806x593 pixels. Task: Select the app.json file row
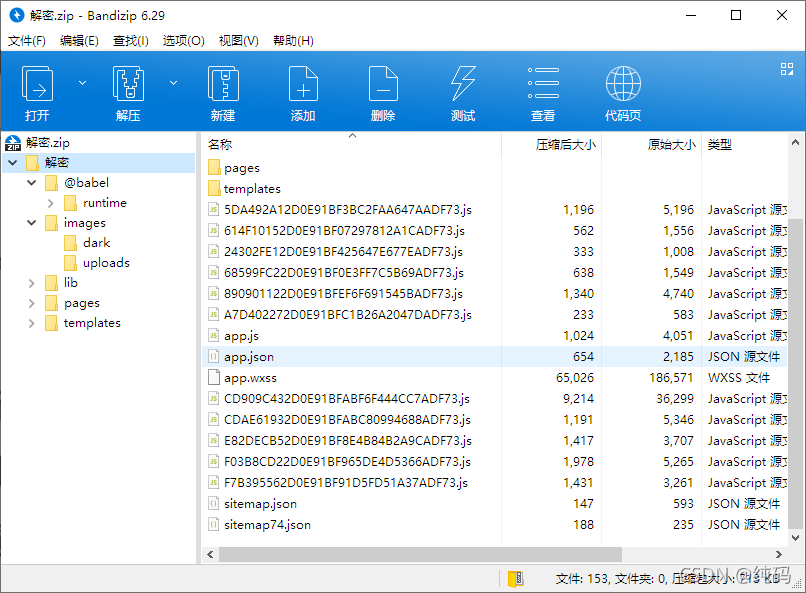pos(494,357)
